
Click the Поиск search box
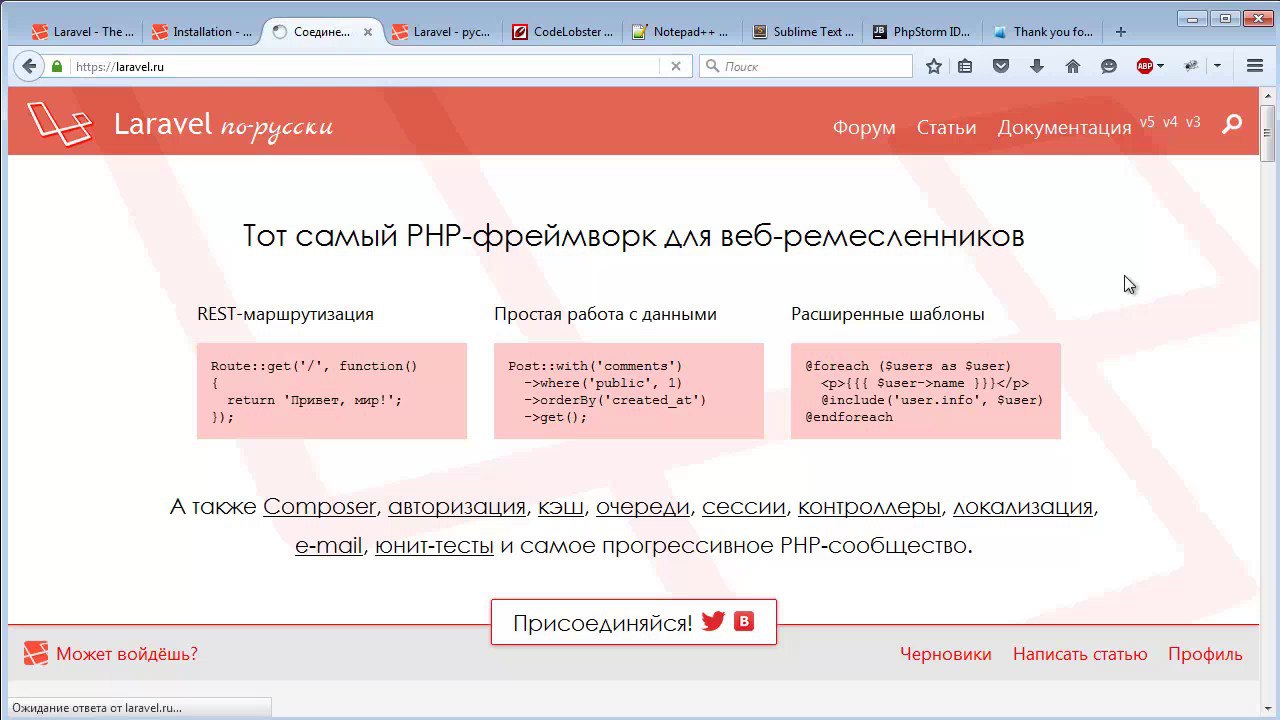[x=805, y=66]
